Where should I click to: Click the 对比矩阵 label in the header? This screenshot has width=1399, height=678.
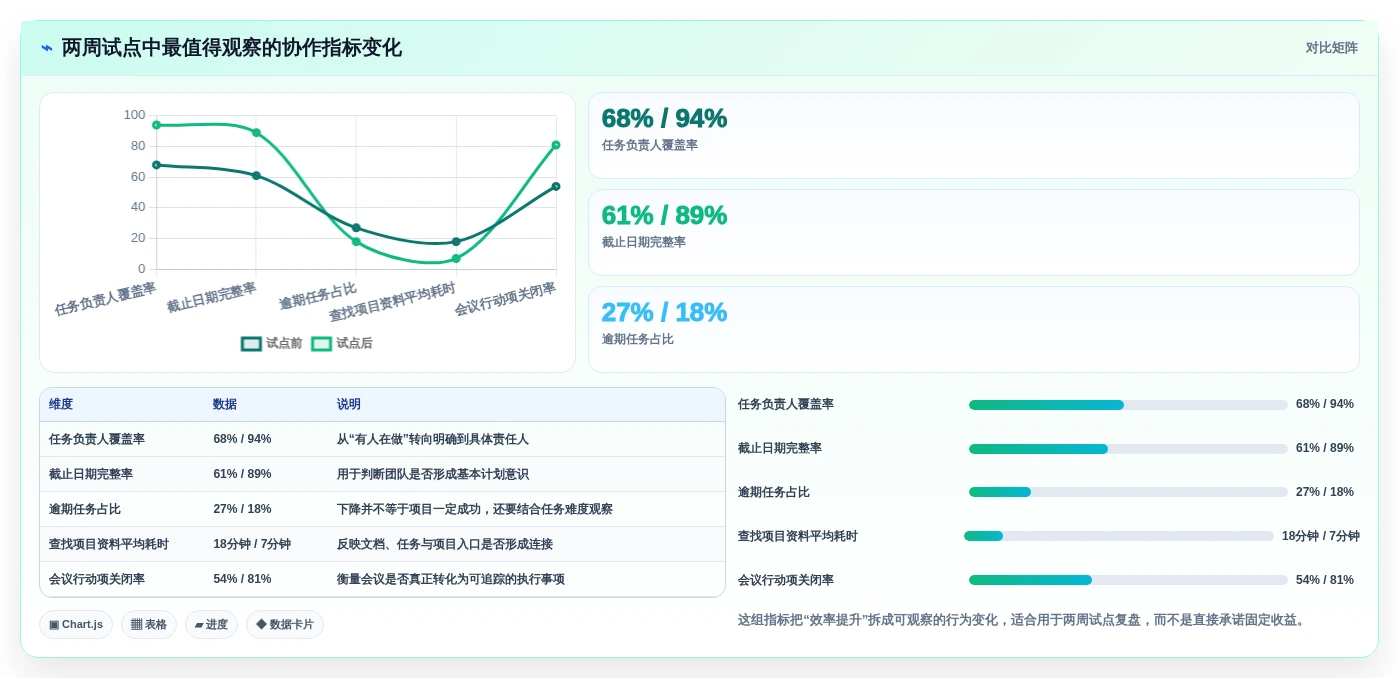tap(1331, 48)
